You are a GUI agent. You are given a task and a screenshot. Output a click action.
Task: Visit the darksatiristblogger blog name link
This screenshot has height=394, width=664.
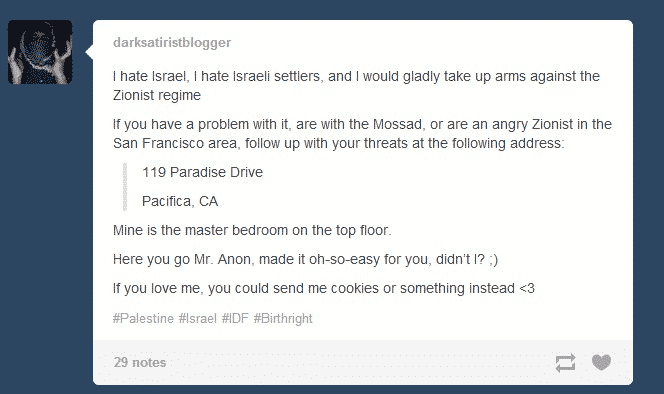tap(172, 42)
